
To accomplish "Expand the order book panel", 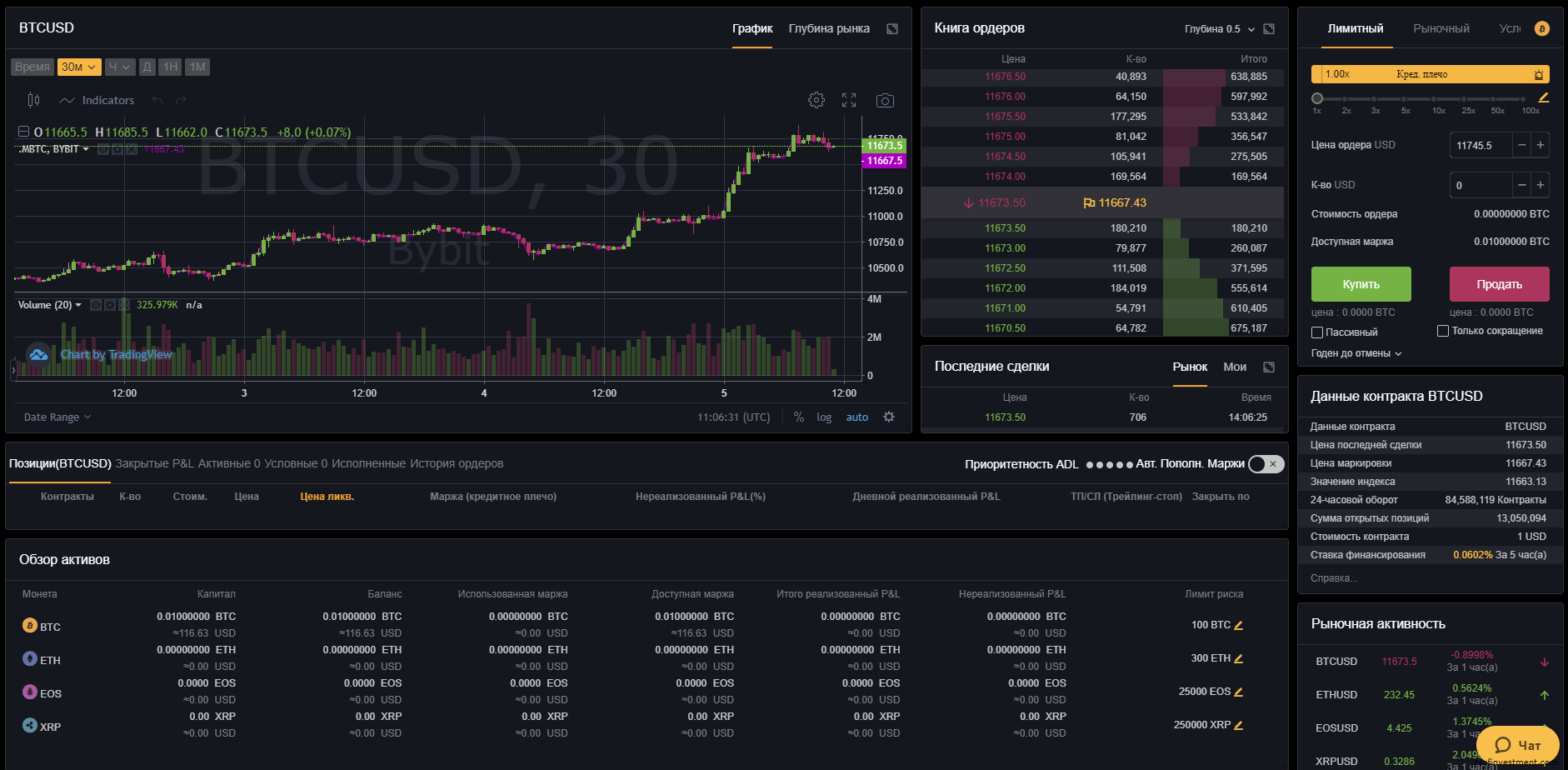I will click(x=1269, y=28).
